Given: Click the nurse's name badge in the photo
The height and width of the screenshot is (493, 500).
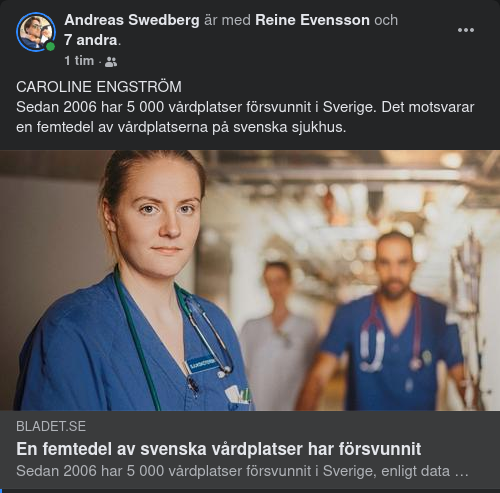Looking at the screenshot, I should click(x=203, y=364).
